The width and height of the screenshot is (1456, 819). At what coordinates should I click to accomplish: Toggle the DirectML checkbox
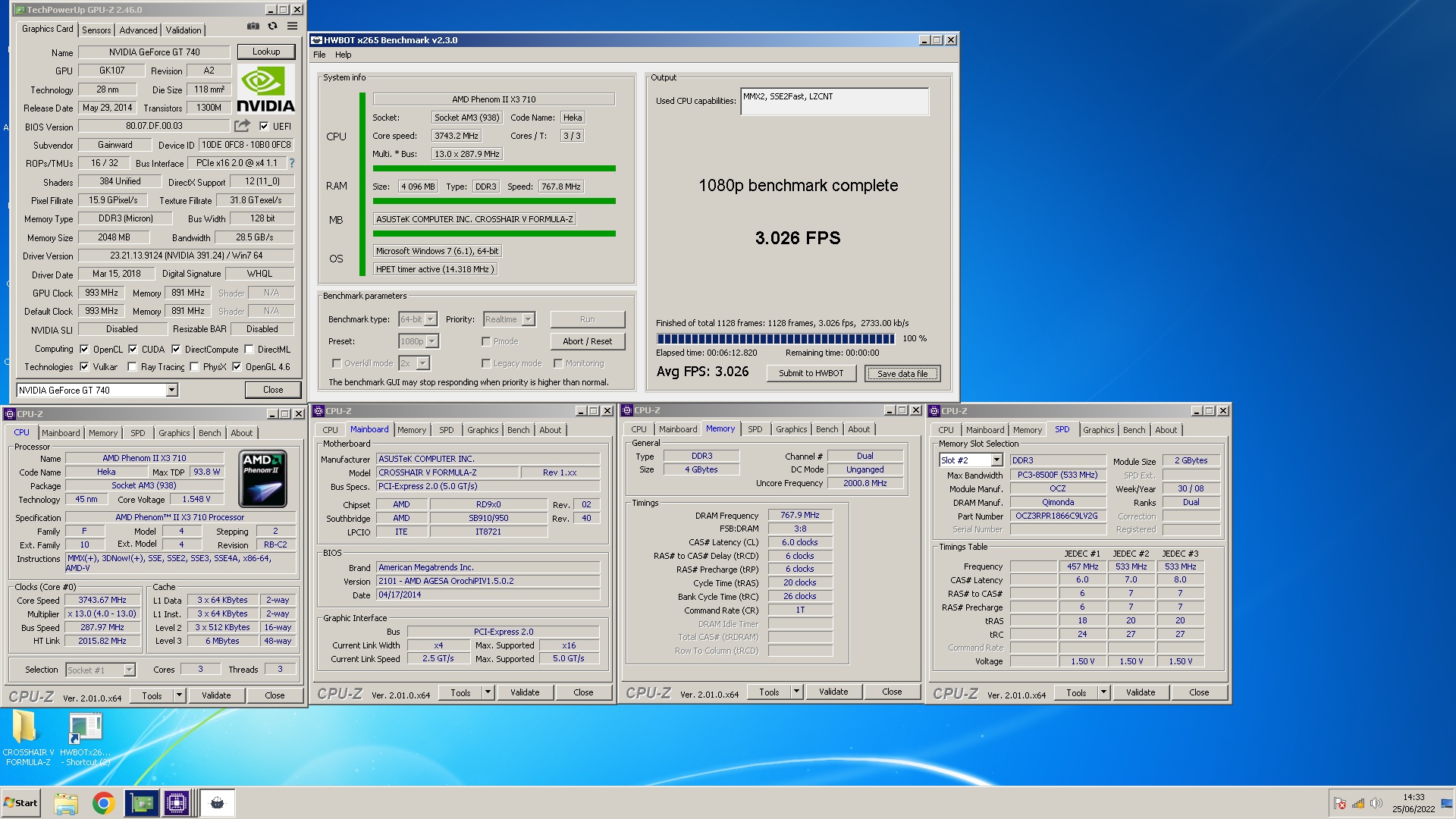[249, 349]
